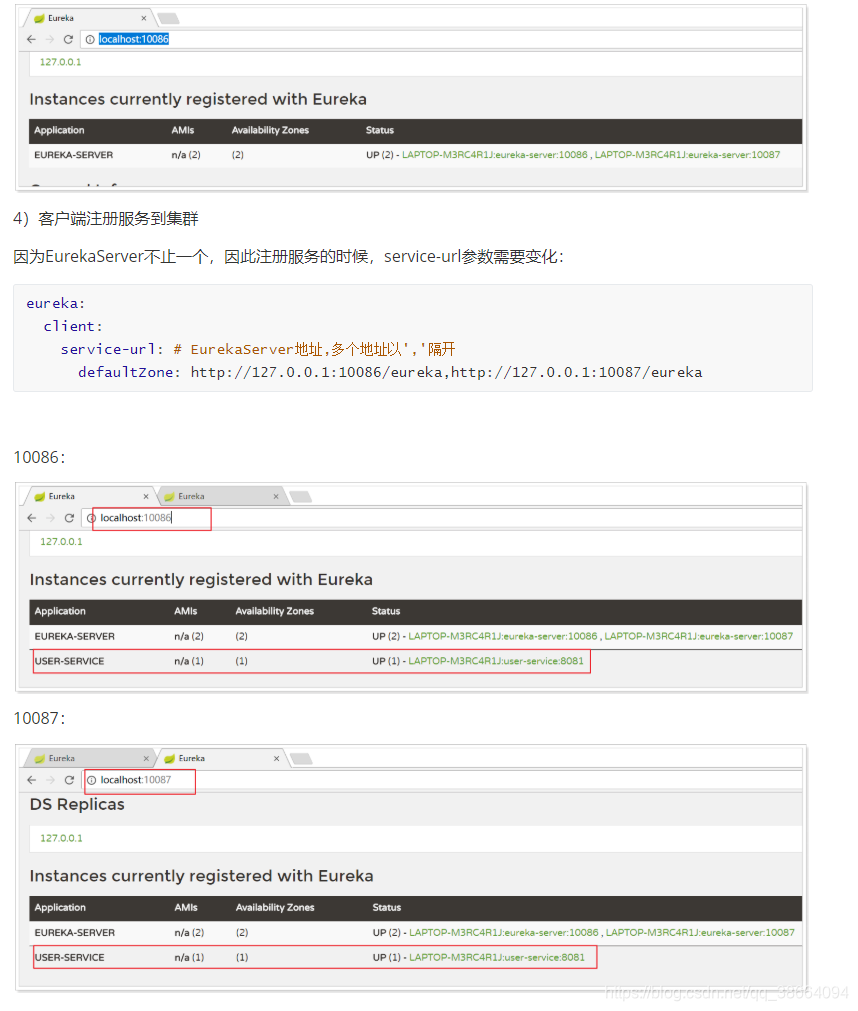
Task: Click the 'service-url:' comment line in code block
Action: (258, 349)
